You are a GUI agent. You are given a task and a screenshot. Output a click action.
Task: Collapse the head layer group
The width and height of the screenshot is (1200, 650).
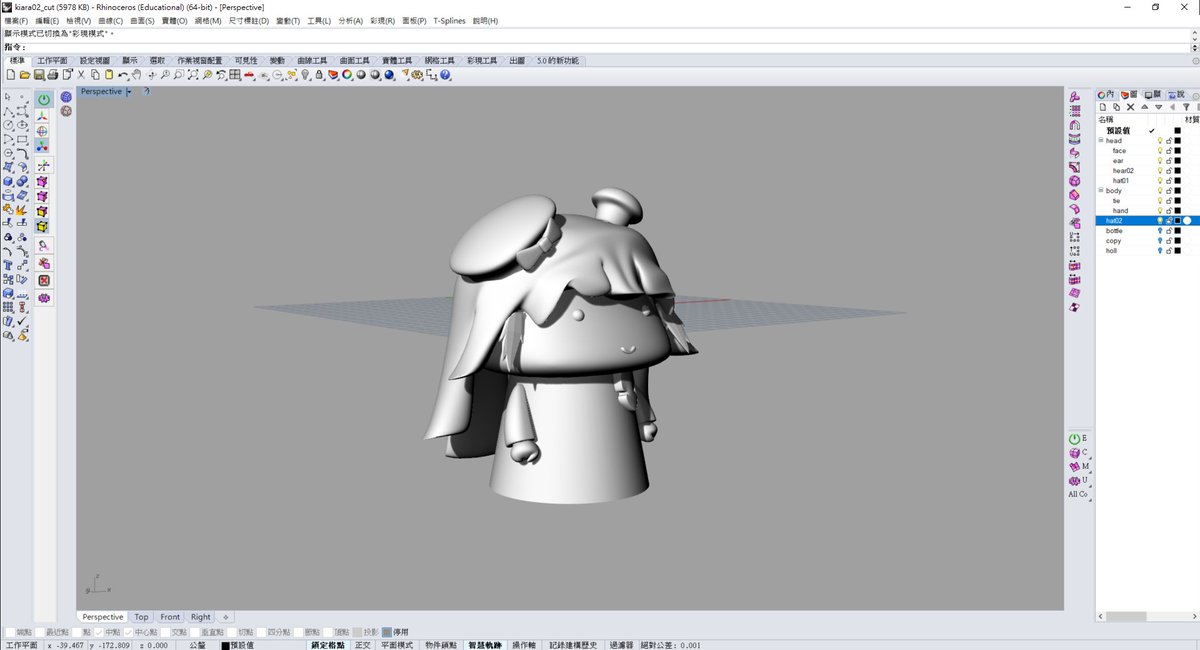[1101, 141]
